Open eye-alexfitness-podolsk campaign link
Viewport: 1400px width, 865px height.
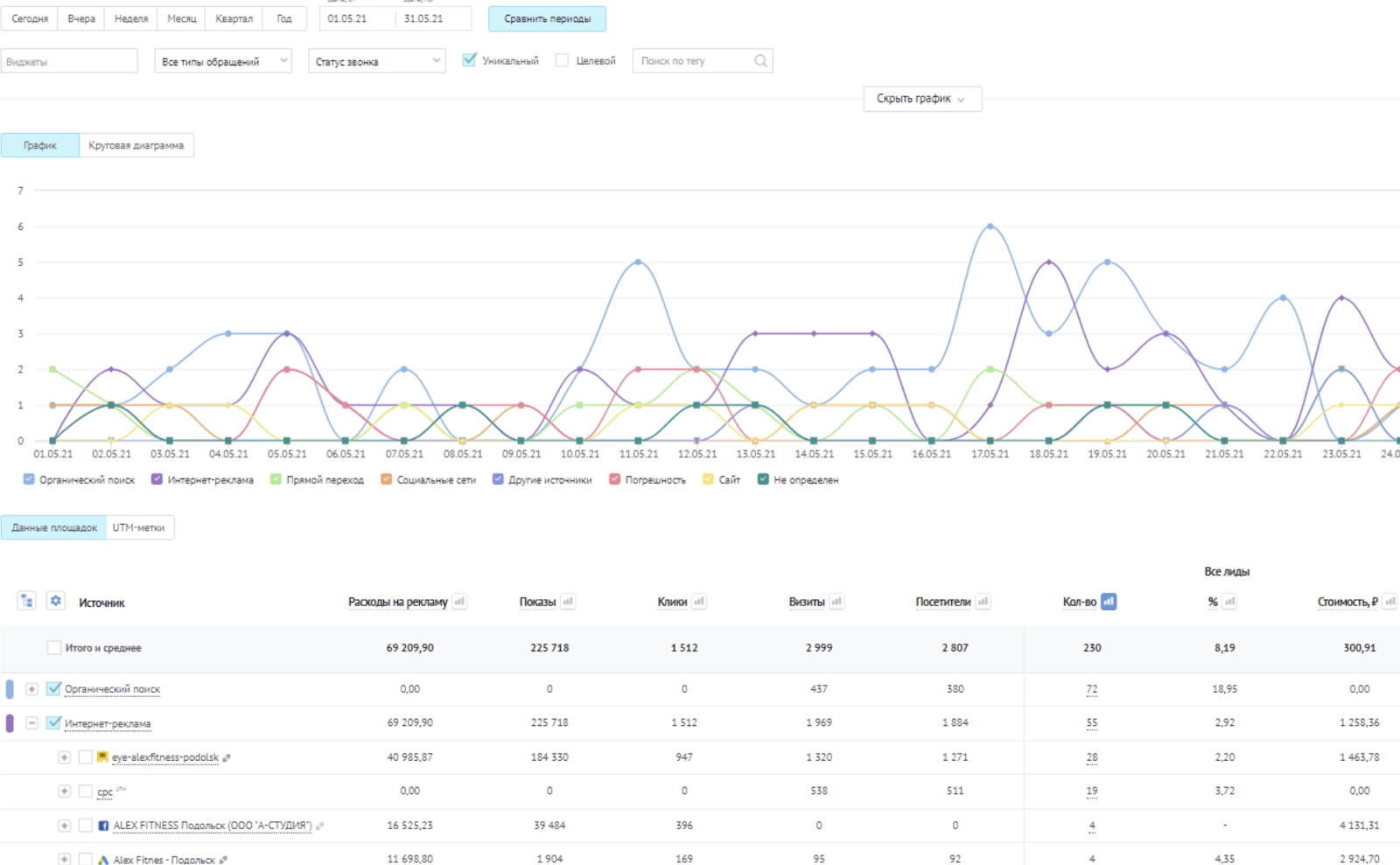pos(165,757)
